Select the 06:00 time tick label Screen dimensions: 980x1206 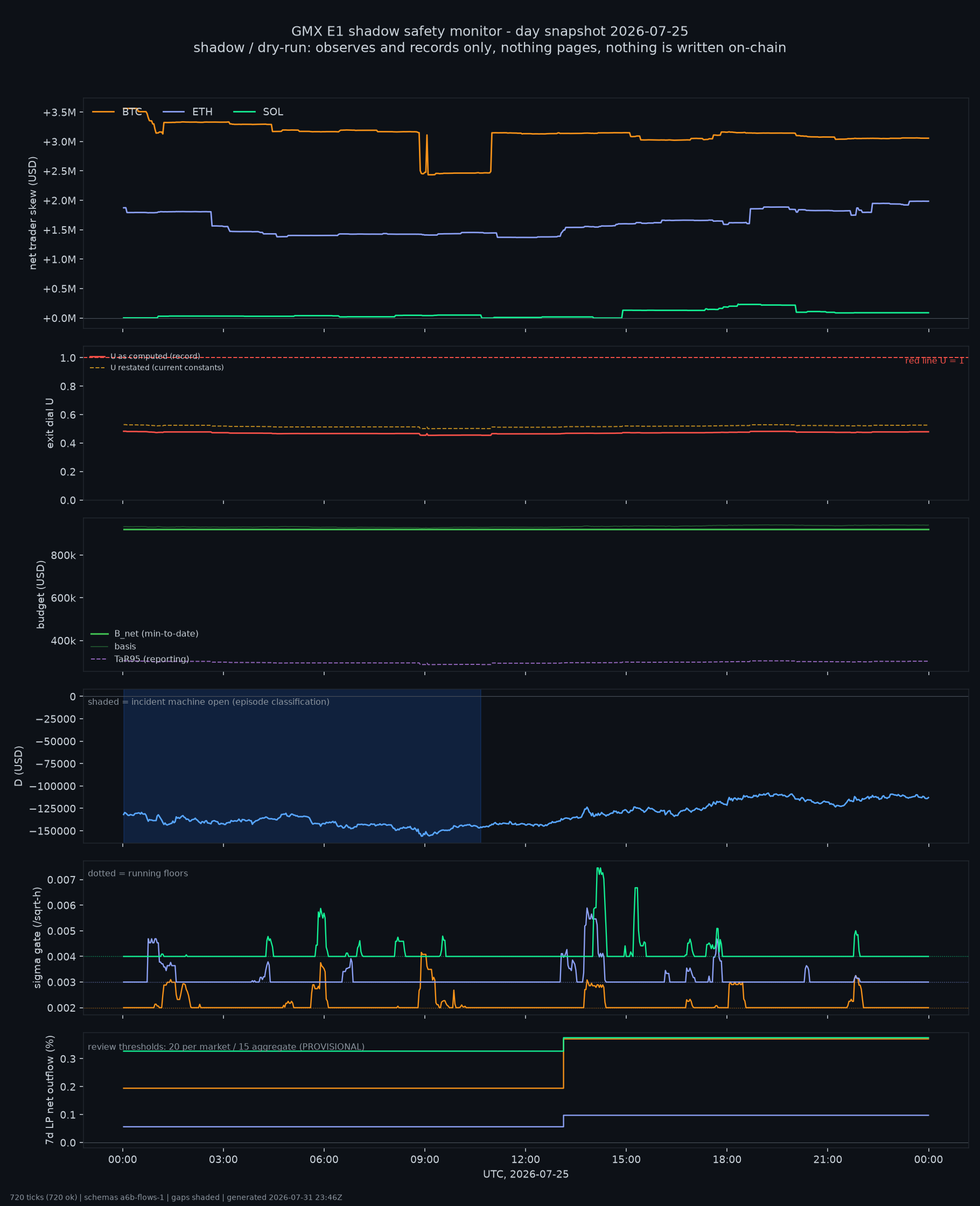point(324,1160)
